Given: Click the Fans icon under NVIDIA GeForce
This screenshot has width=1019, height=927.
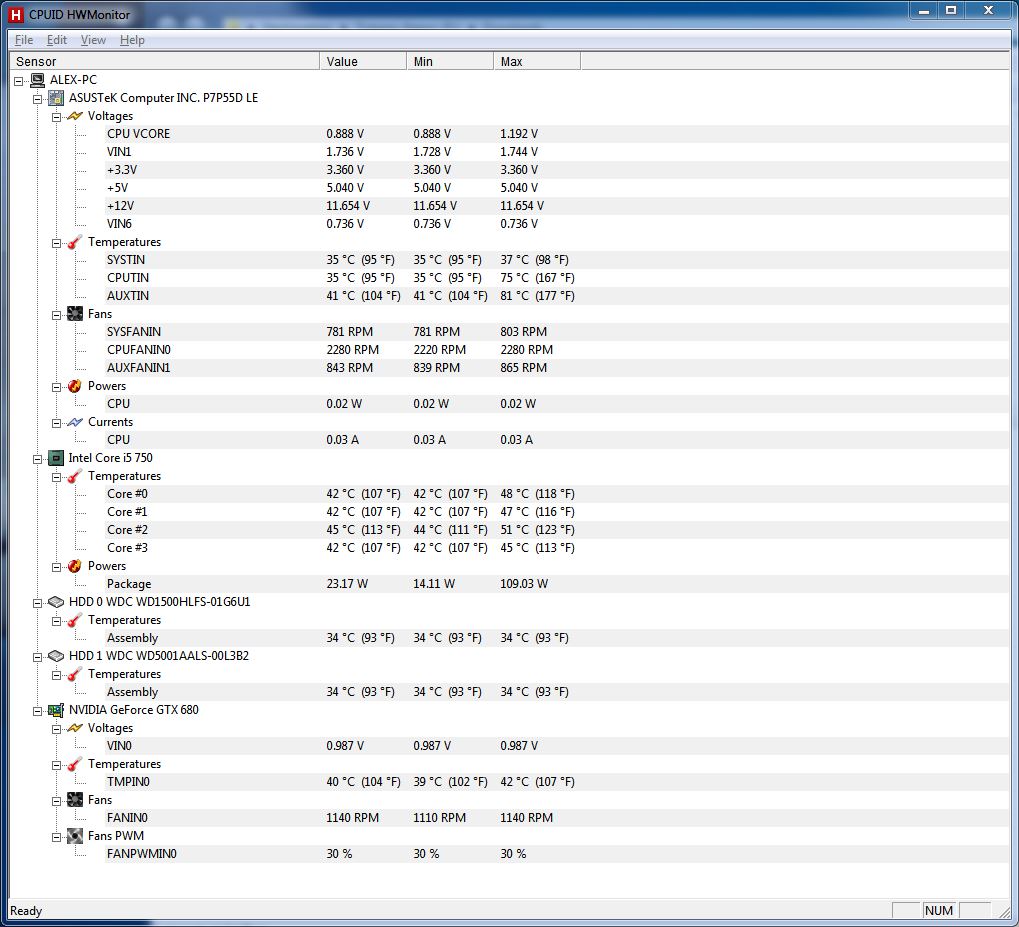Looking at the screenshot, I should click(x=75, y=800).
